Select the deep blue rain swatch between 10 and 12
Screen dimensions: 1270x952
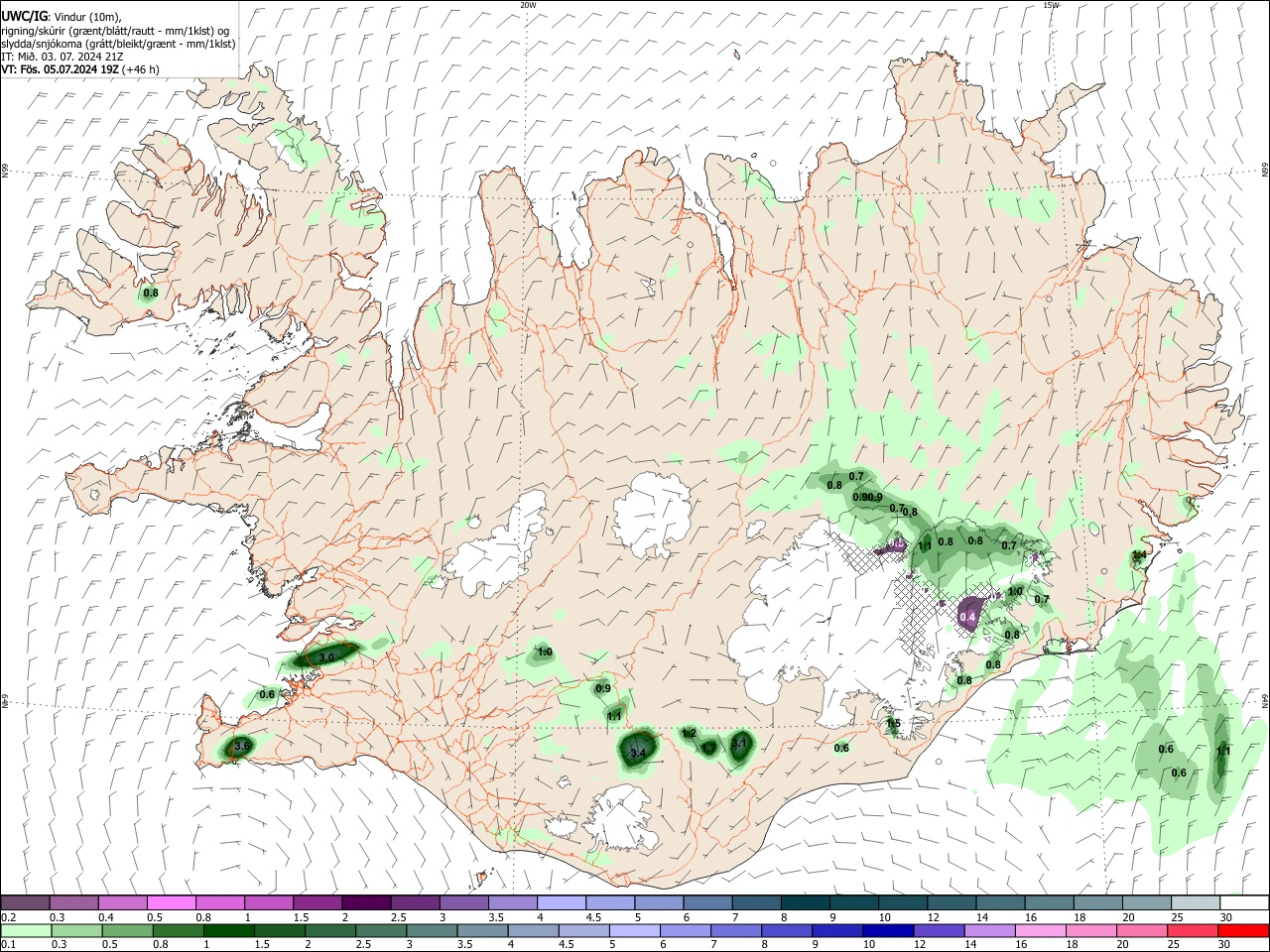(x=887, y=930)
